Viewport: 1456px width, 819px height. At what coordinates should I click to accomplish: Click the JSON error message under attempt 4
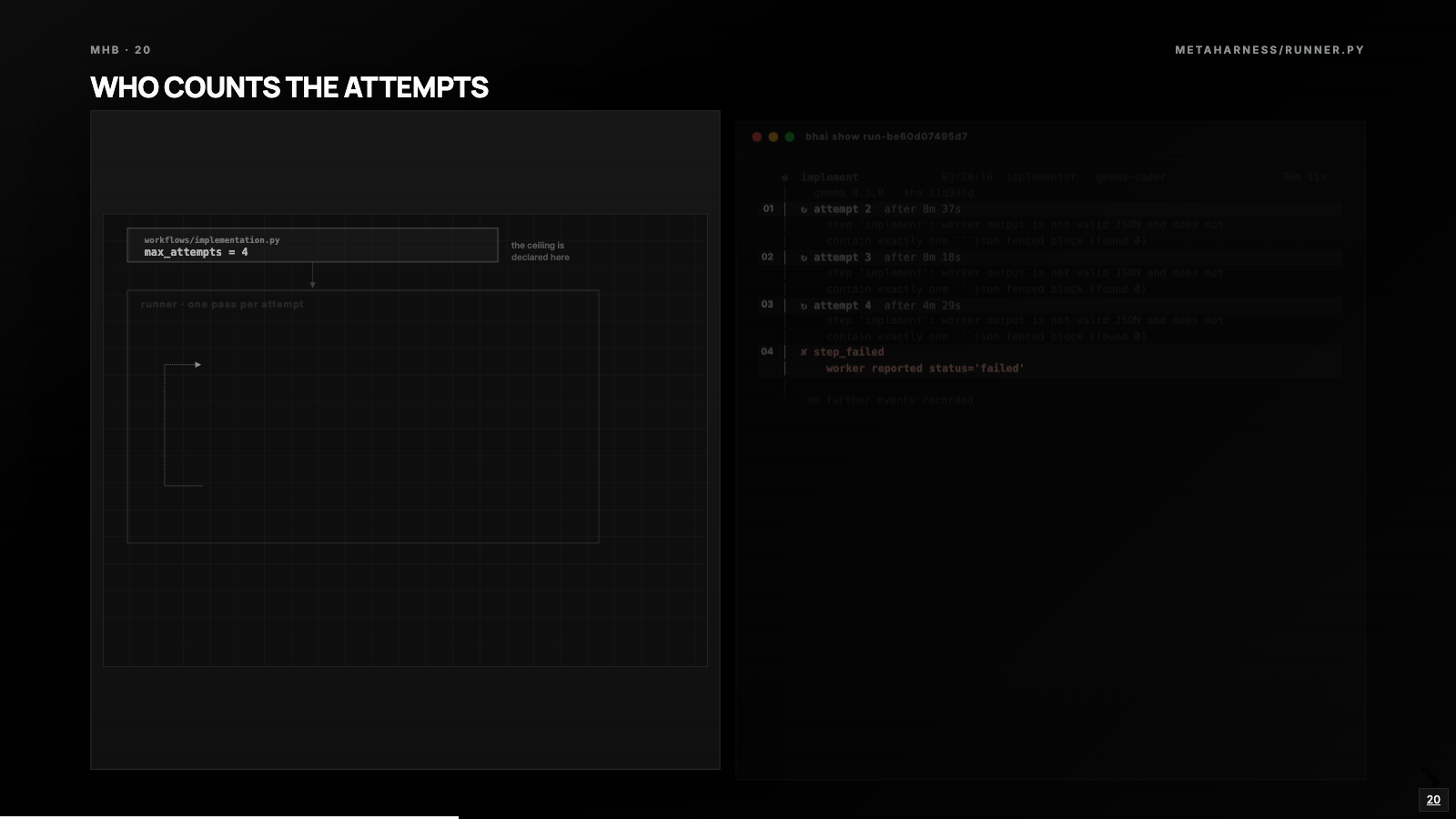pos(1025,329)
